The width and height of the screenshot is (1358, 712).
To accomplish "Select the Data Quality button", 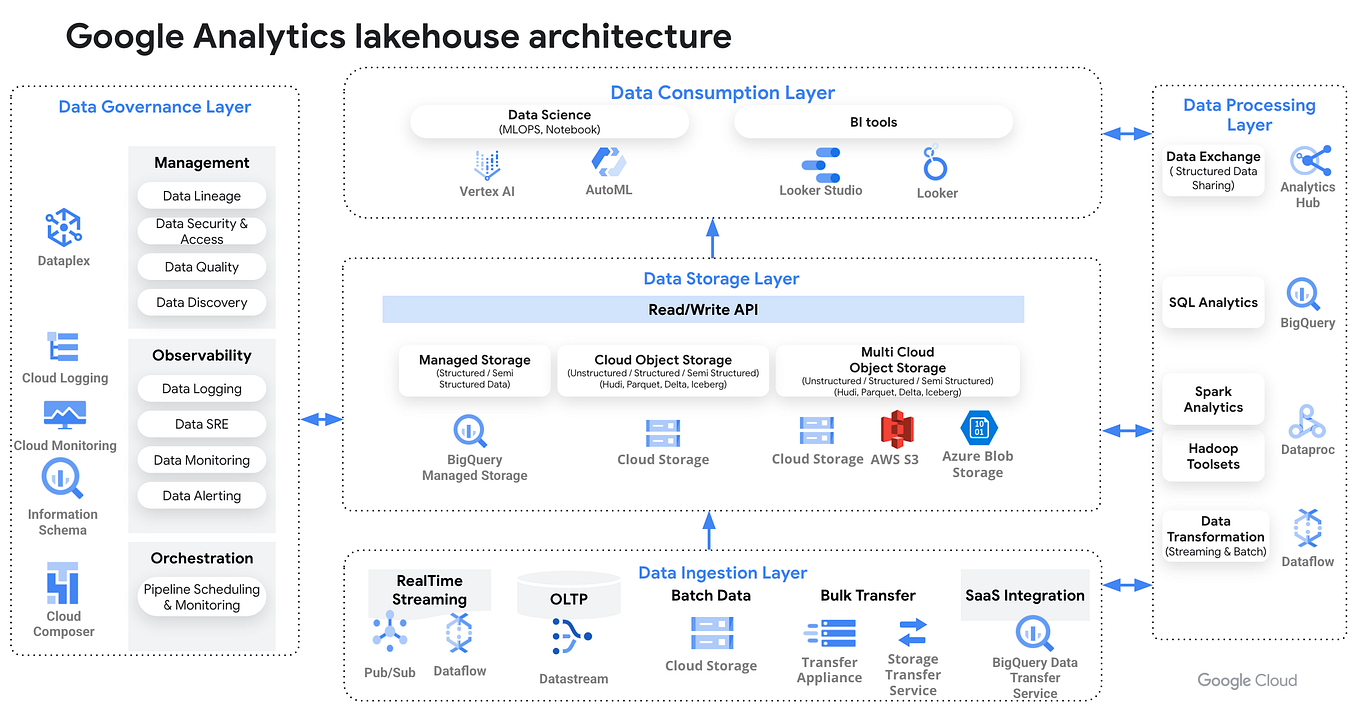I will (x=201, y=266).
